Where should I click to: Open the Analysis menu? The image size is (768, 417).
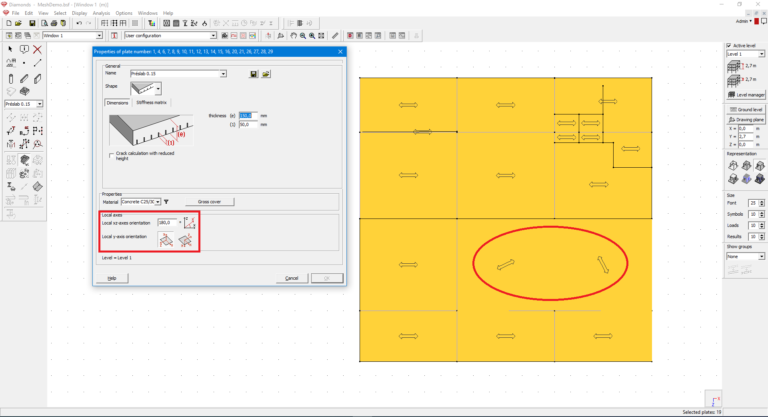(101, 13)
